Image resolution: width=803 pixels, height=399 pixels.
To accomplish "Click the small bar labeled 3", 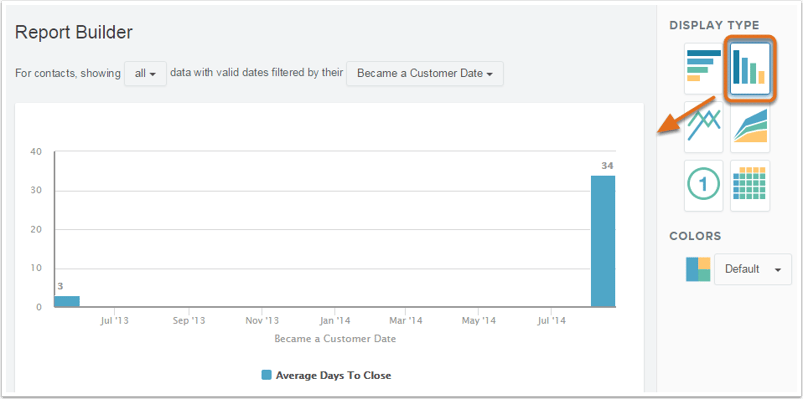I will 67,301.
